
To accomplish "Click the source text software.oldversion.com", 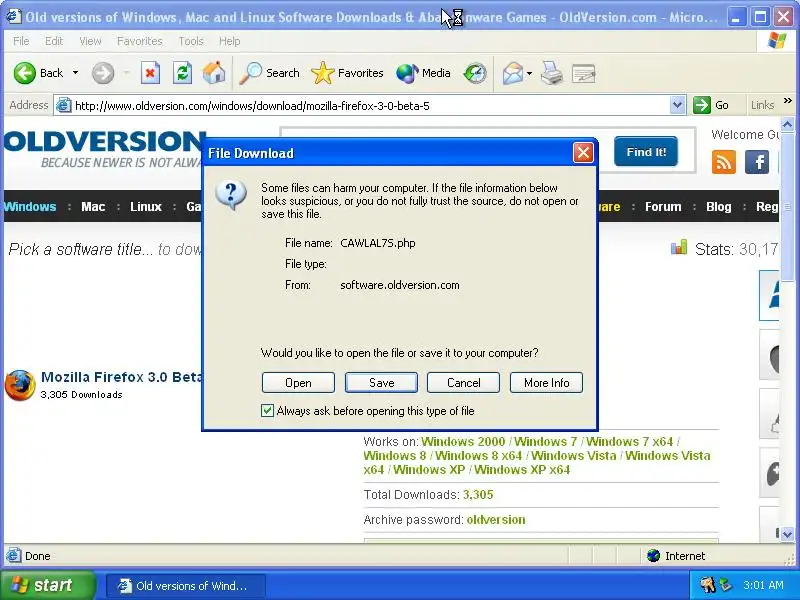I will click(x=399, y=285).
